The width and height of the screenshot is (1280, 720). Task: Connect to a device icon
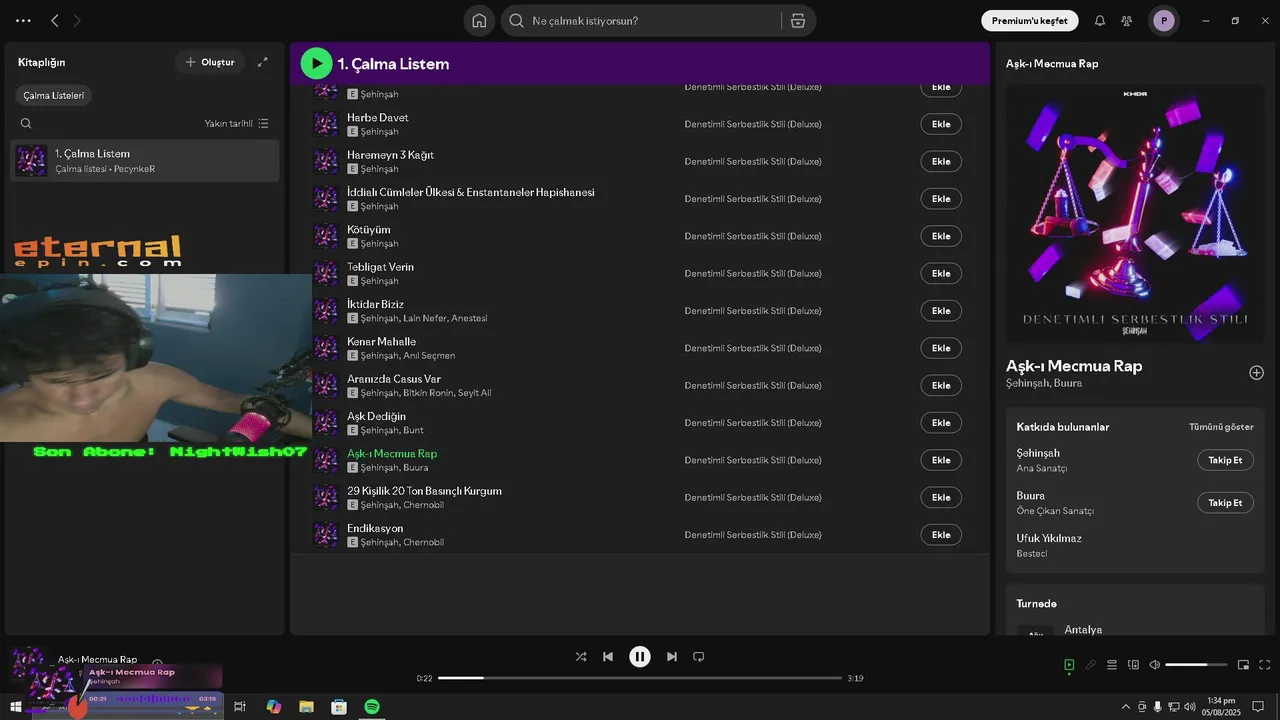(x=1133, y=665)
